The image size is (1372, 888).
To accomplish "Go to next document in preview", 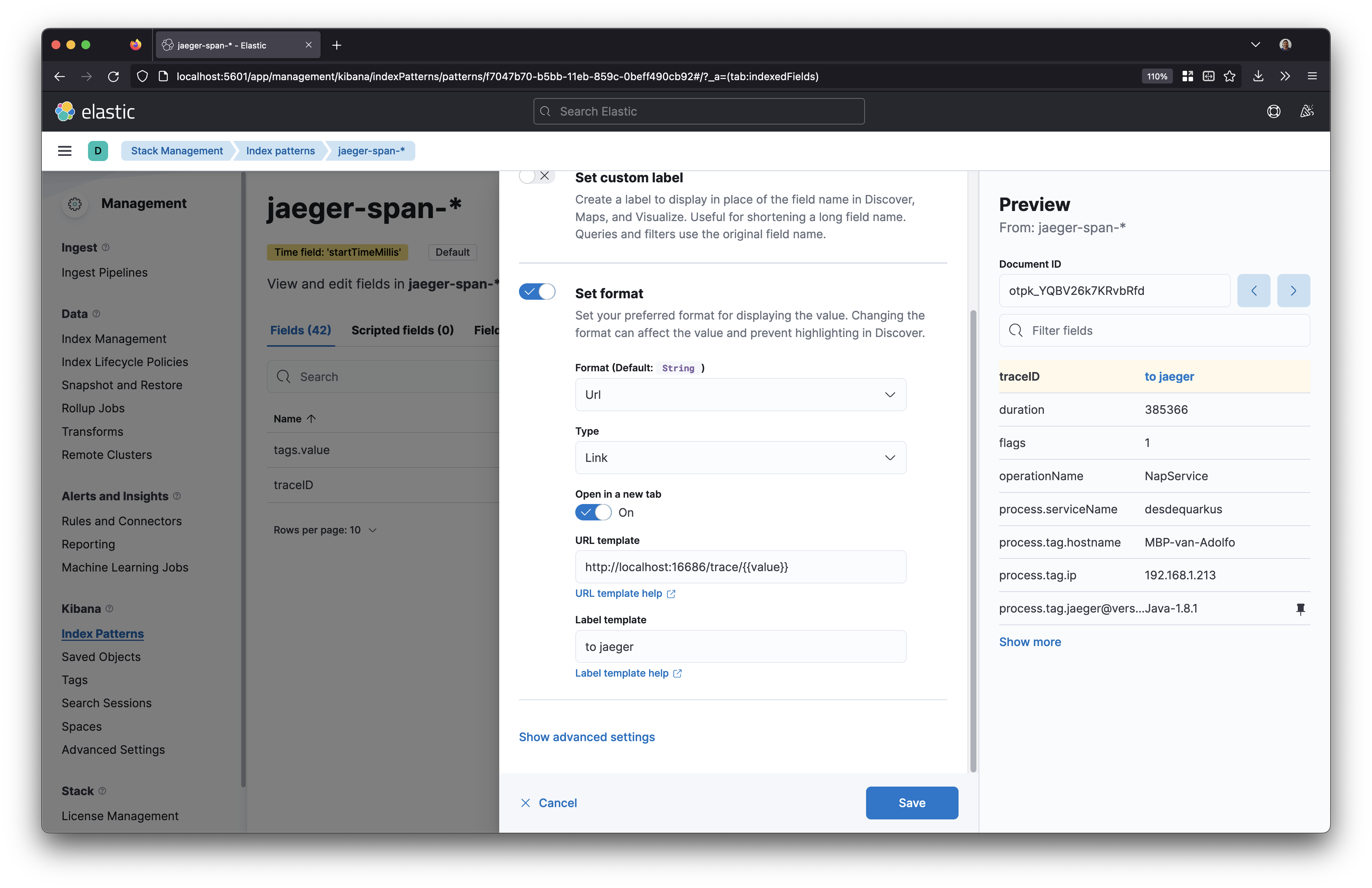I will (1293, 290).
